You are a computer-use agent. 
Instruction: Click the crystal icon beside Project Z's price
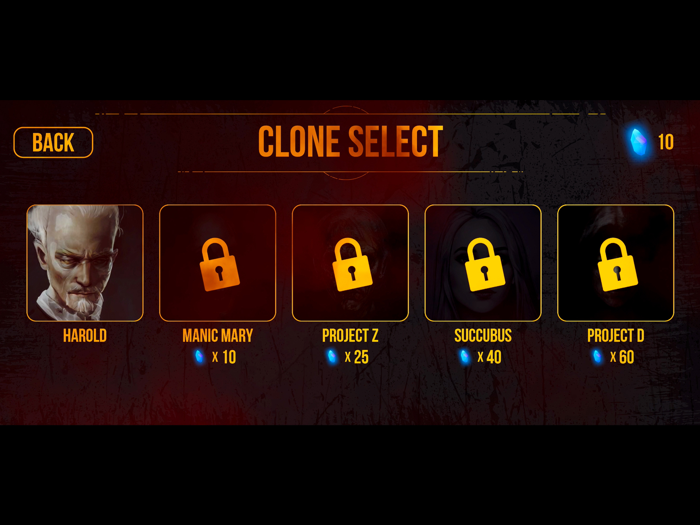pos(332,357)
